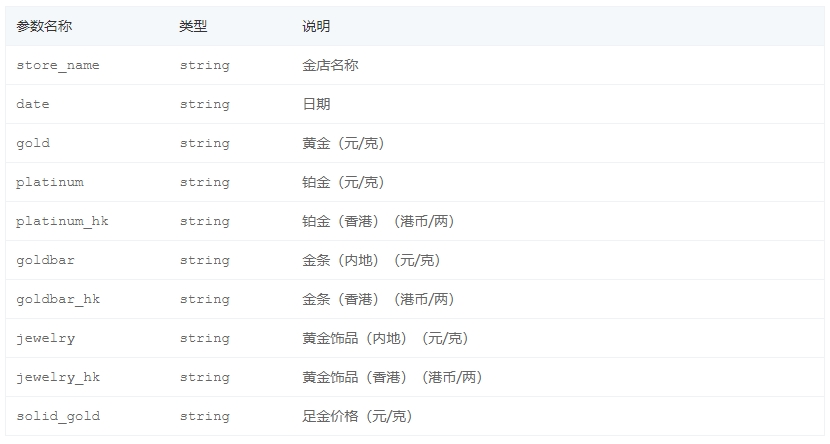Click the 金店名称 description text
The image size is (830, 444).
coord(330,65)
